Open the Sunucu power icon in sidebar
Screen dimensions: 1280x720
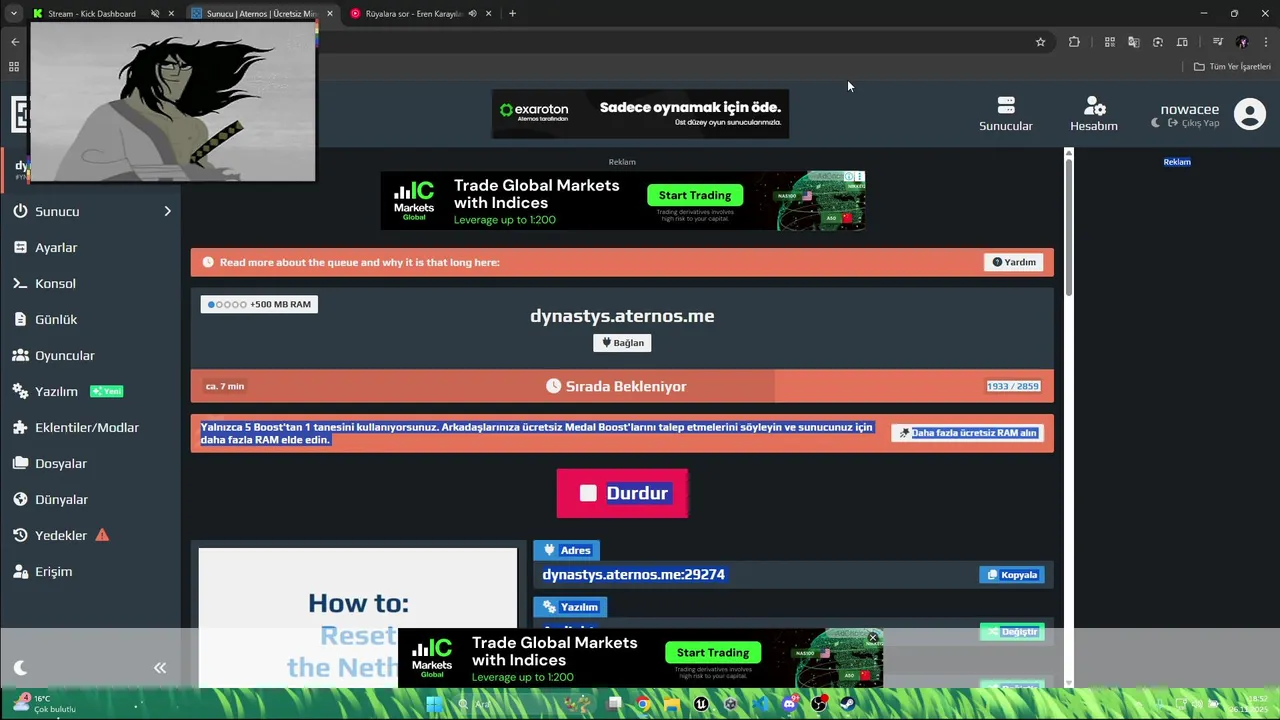[x=20, y=211]
